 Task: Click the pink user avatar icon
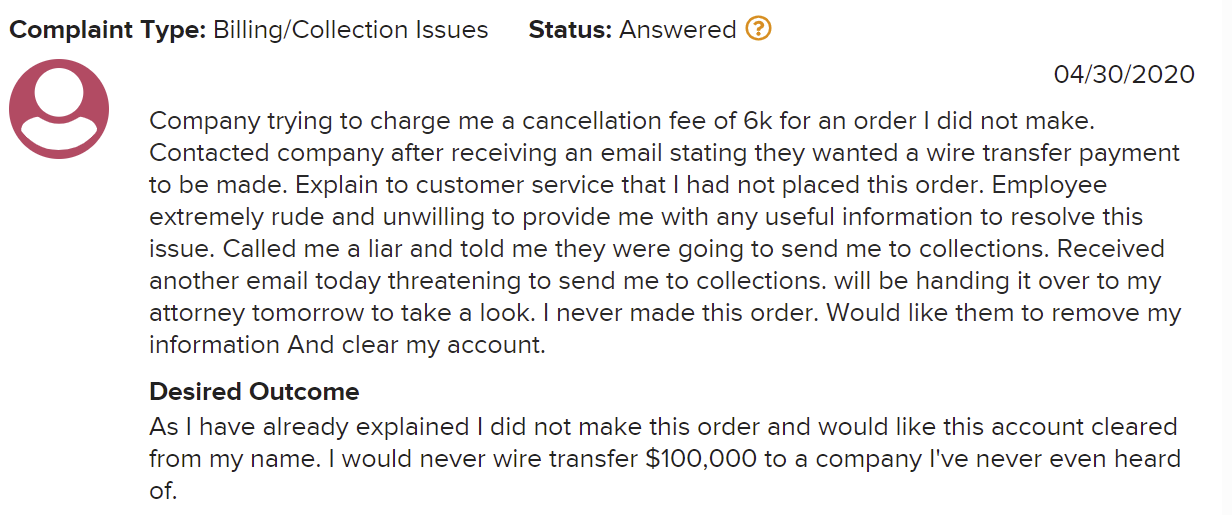coord(59,109)
